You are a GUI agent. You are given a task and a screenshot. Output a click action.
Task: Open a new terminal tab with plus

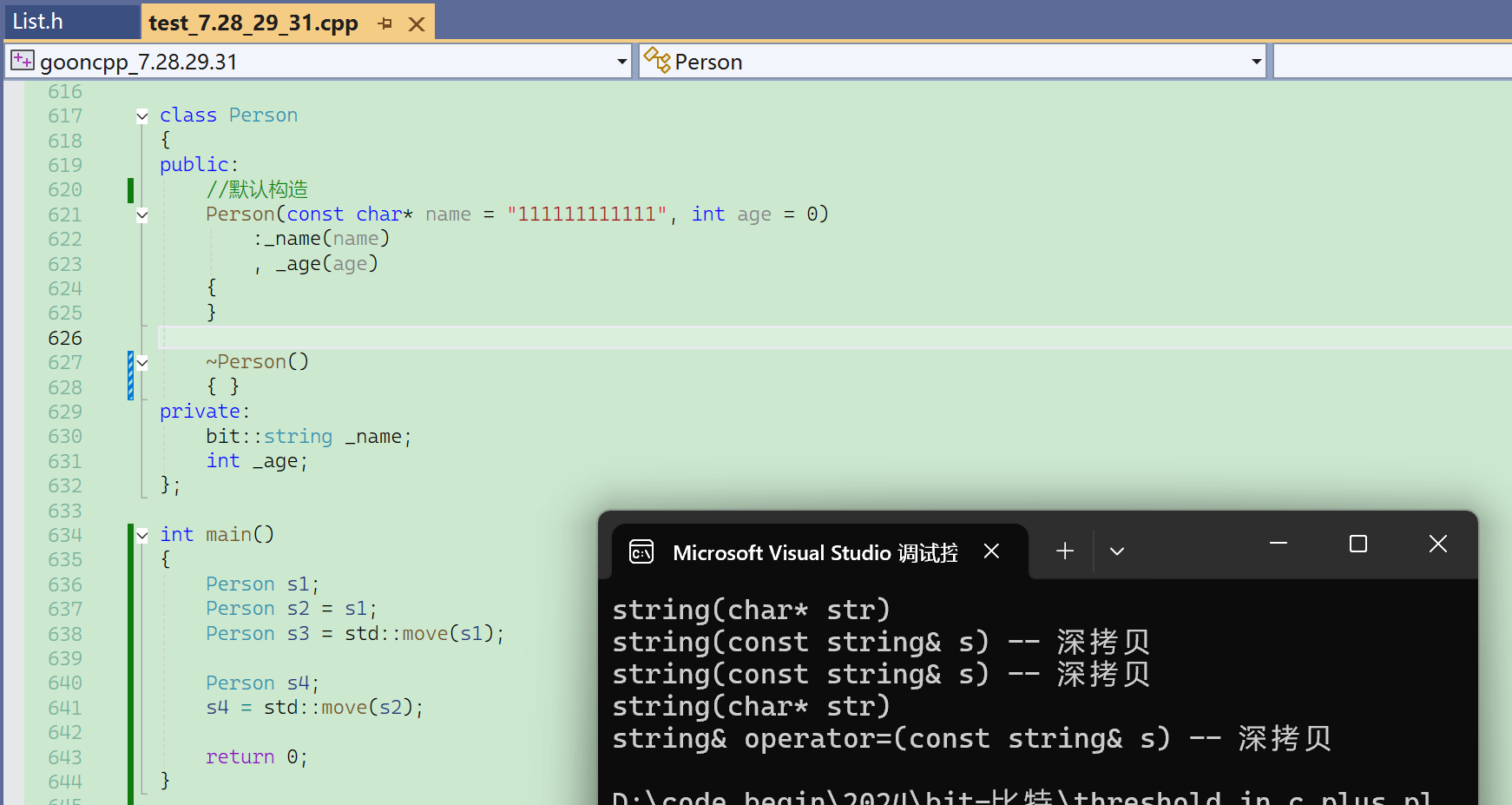pos(1065,551)
